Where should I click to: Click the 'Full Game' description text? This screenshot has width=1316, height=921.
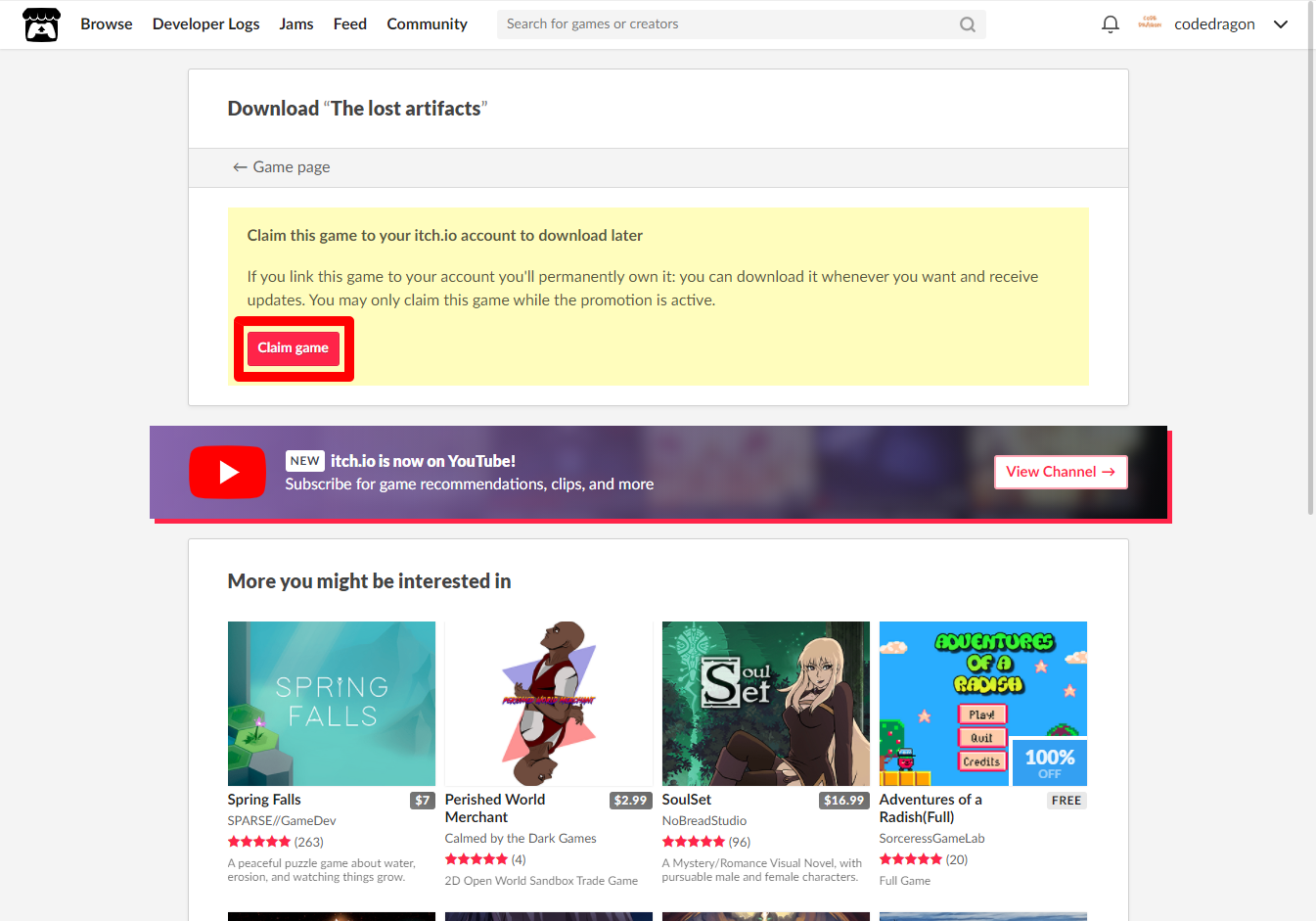[x=905, y=881]
